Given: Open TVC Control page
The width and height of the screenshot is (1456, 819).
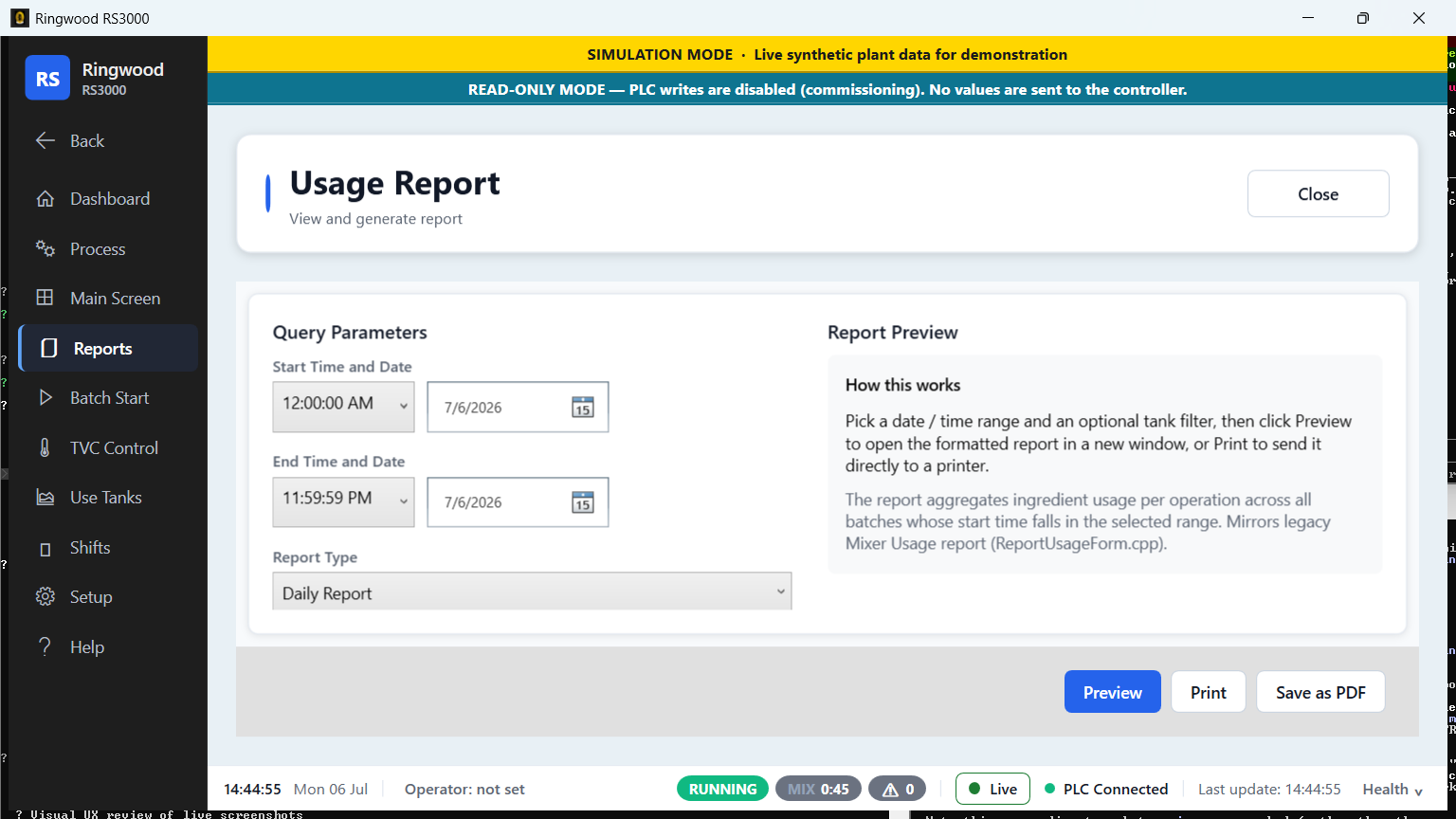Looking at the screenshot, I should pos(108,447).
